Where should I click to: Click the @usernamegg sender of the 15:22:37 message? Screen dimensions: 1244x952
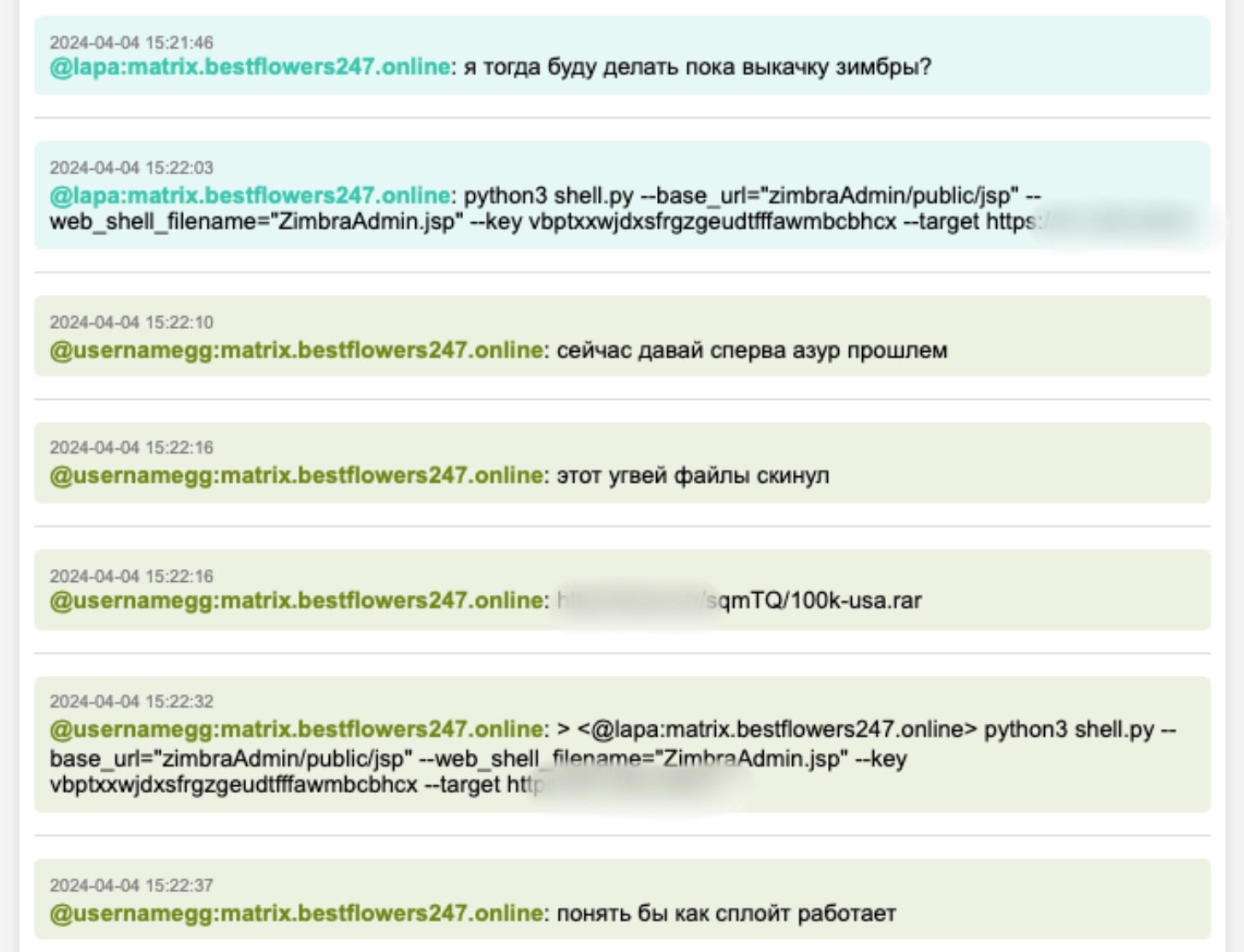pos(296,914)
